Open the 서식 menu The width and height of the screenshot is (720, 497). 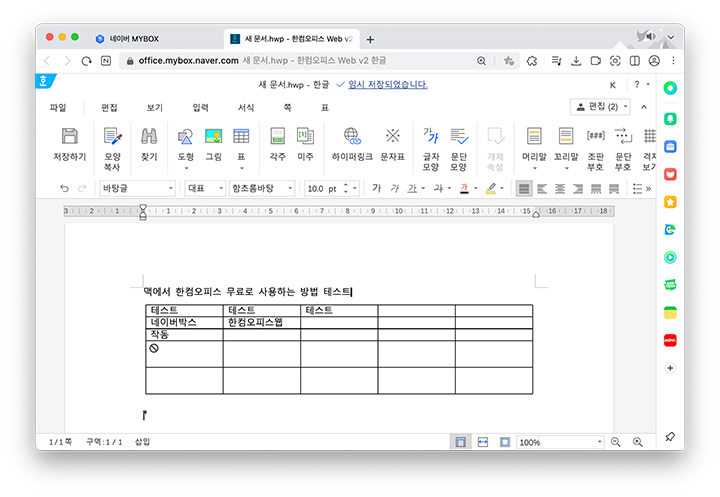pyautogui.click(x=246, y=107)
